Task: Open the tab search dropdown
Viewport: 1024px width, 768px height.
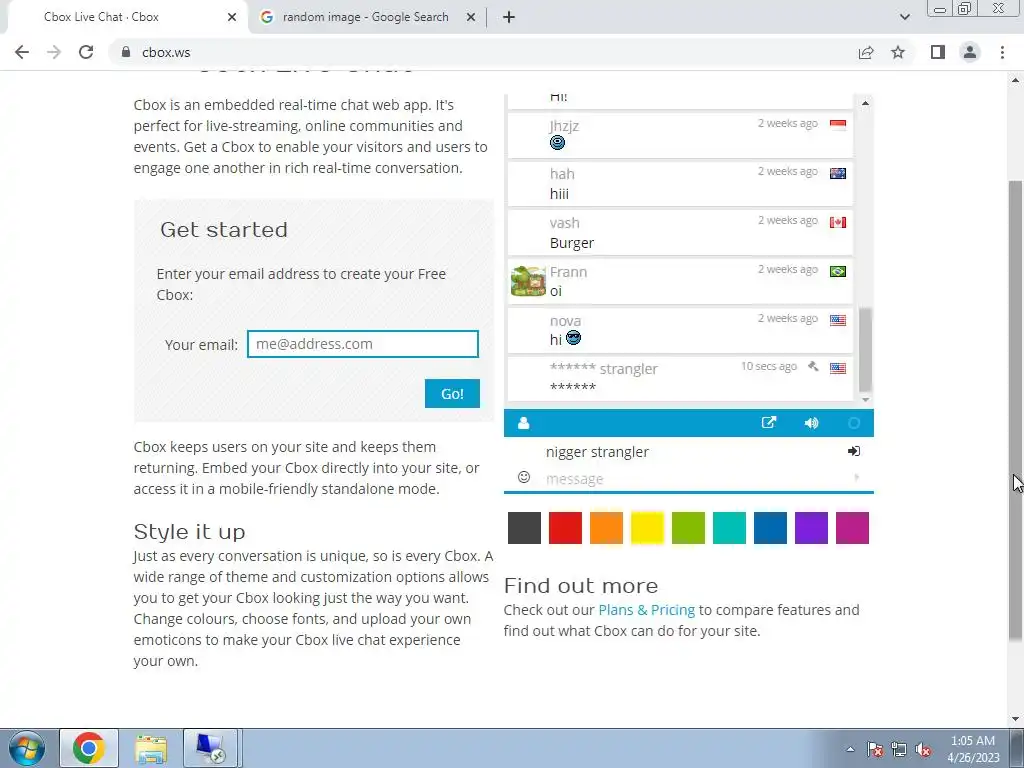Action: [x=904, y=17]
